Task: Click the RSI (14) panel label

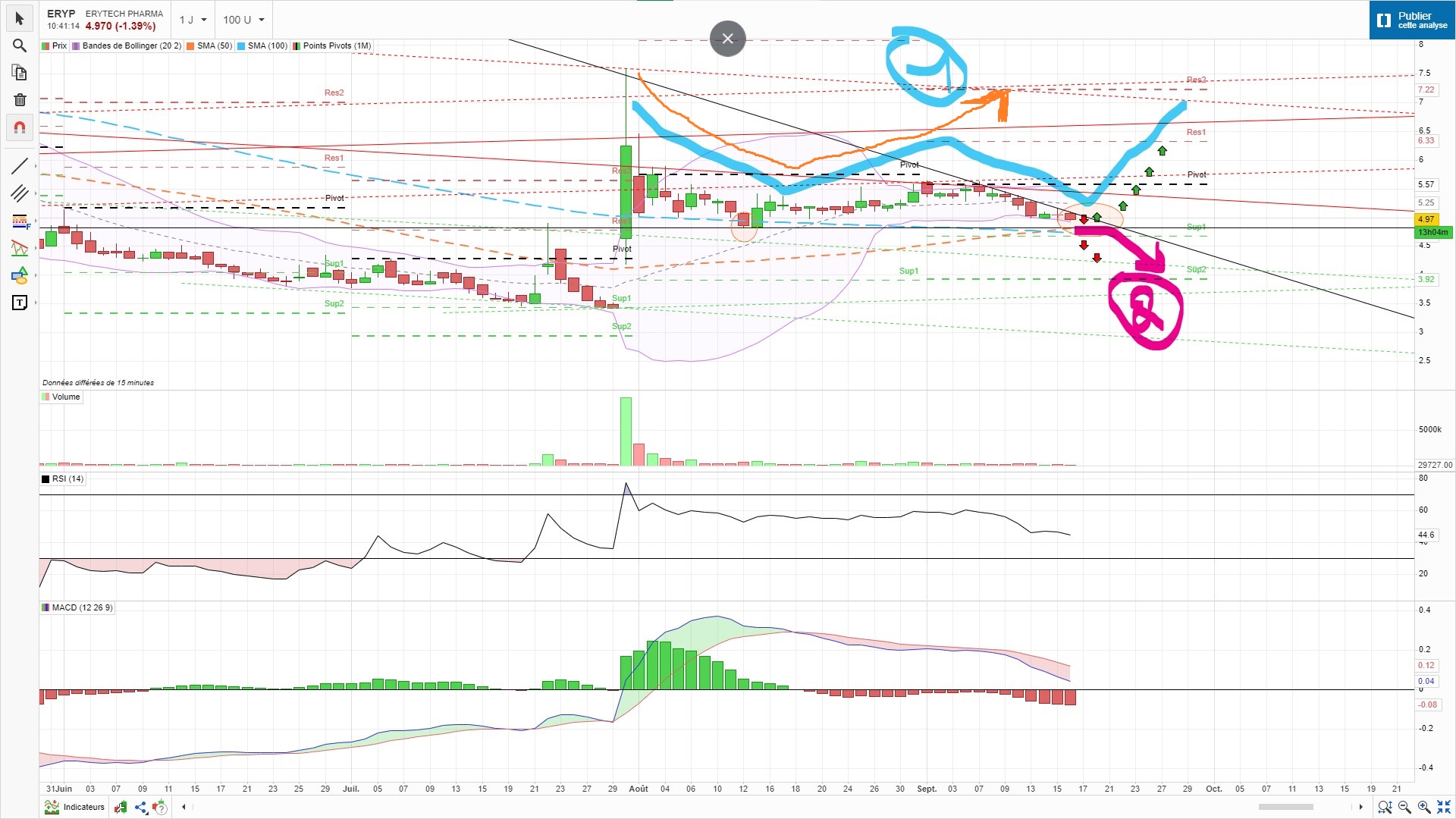Action: 67,479
